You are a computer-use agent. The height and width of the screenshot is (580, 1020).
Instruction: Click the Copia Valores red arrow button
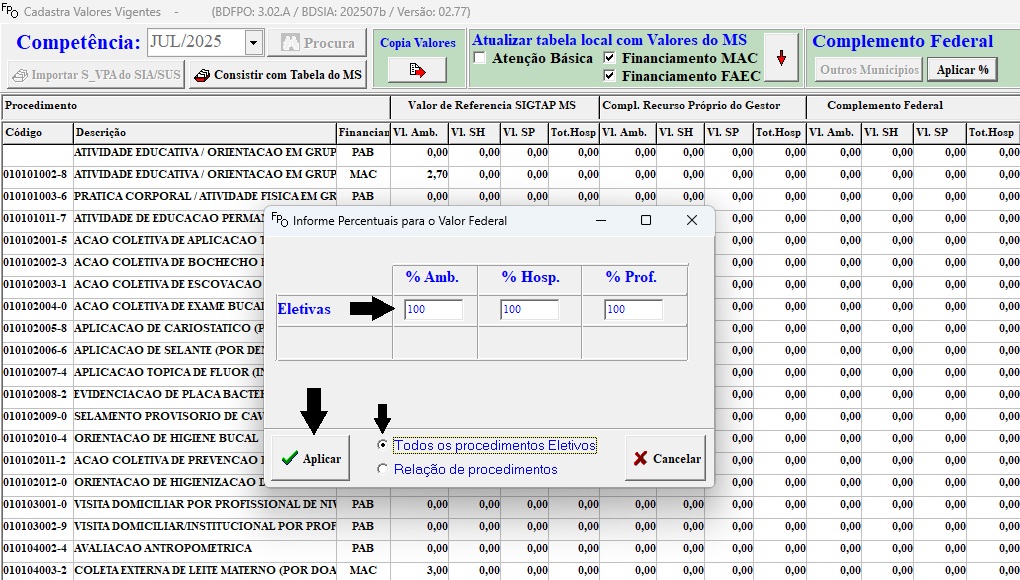click(x=417, y=70)
